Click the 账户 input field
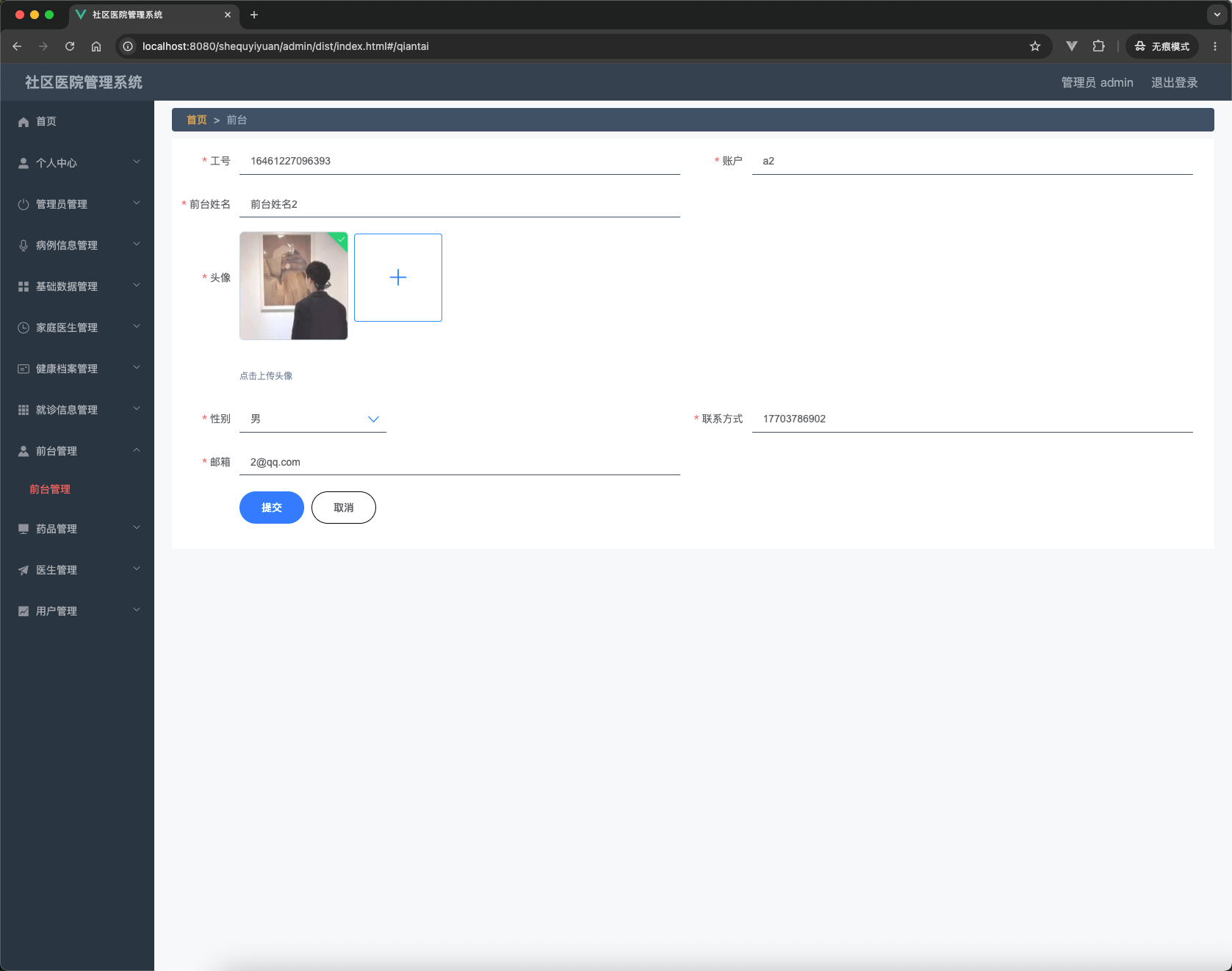1232x971 pixels. coord(973,161)
